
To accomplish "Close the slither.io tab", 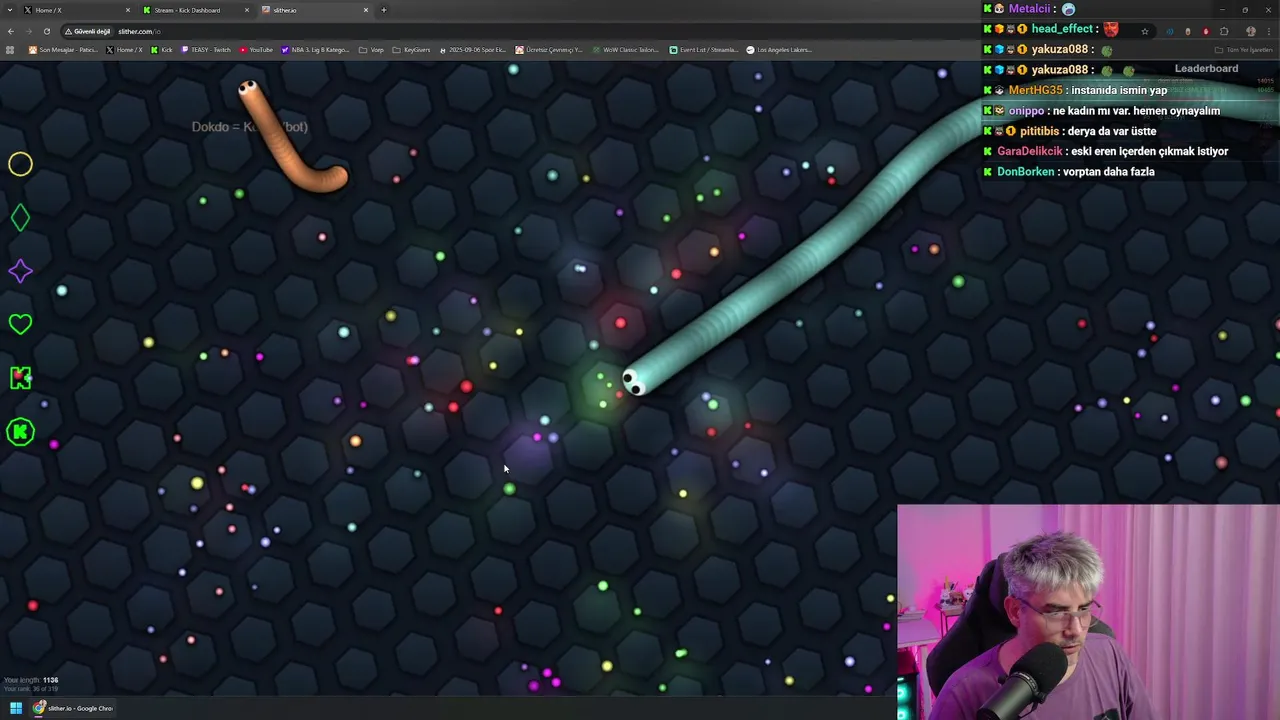I will coord(366,10).
